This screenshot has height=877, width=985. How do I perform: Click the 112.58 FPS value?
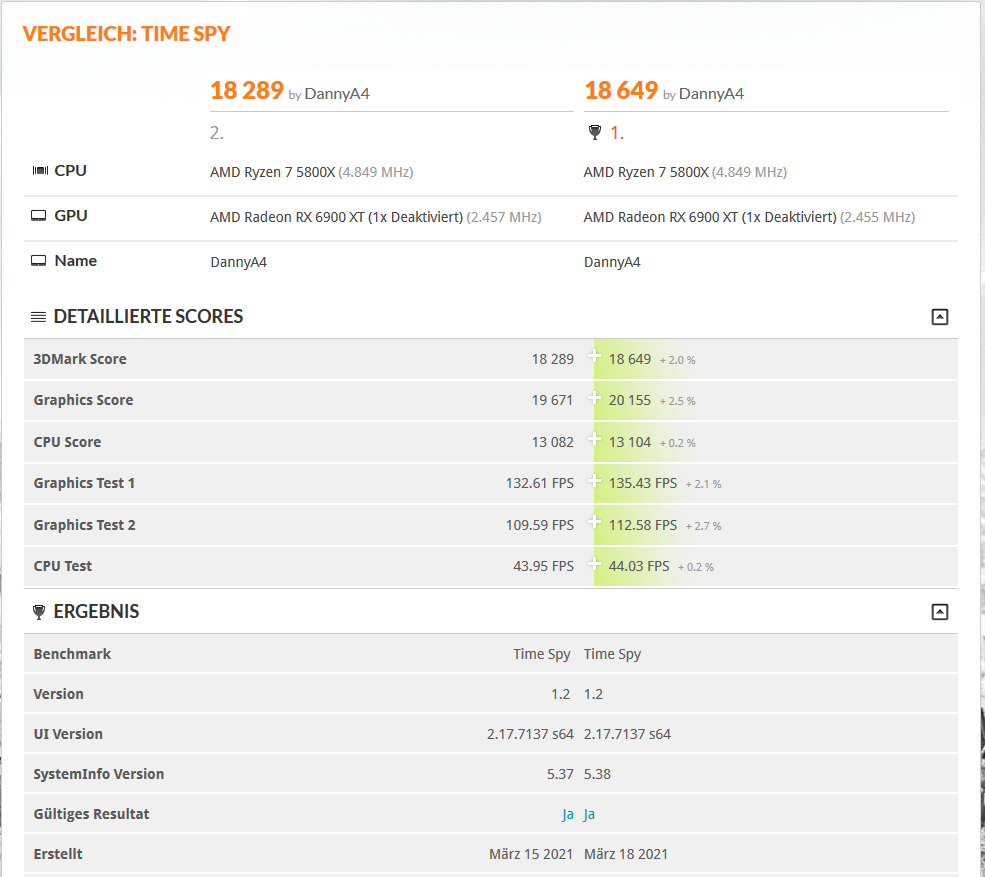pos(643,525)
